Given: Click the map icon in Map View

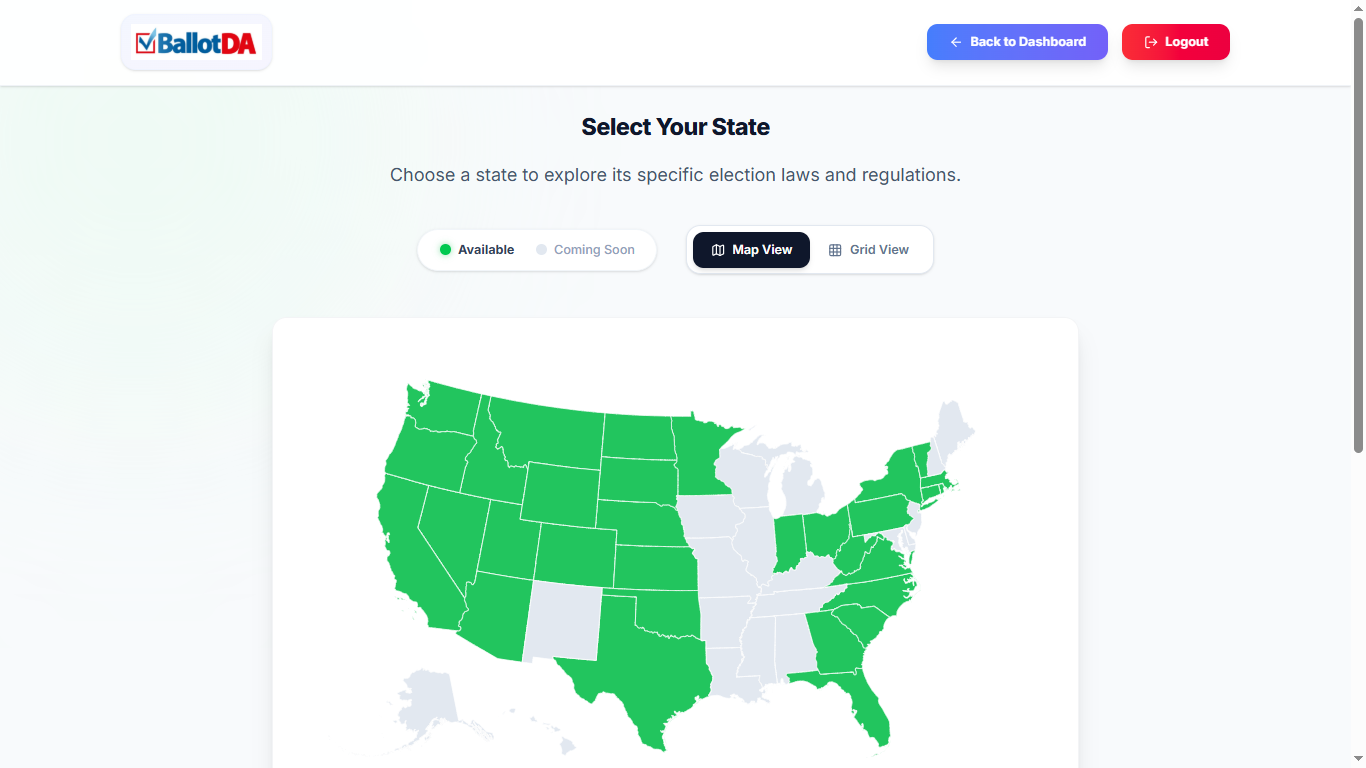Looking at the screenshot, I should pyautogui.click(x=717, y=250).
